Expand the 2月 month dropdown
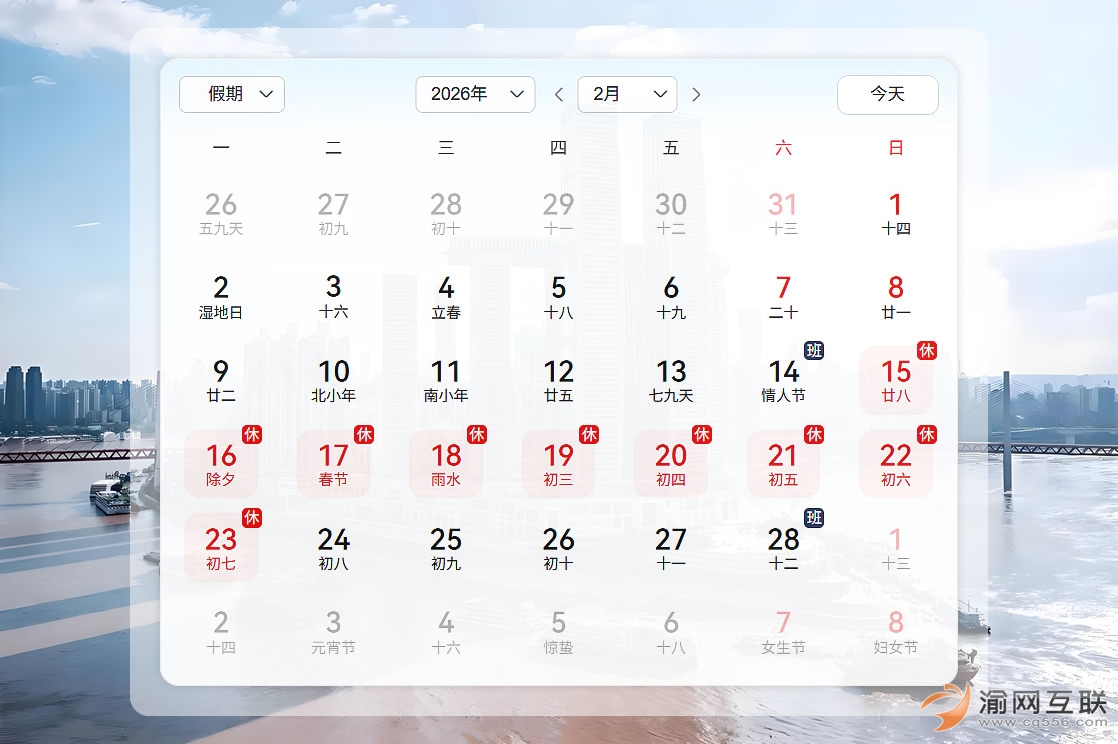The height and width of the screenshot is (744, 1118). tap(627, 94)
